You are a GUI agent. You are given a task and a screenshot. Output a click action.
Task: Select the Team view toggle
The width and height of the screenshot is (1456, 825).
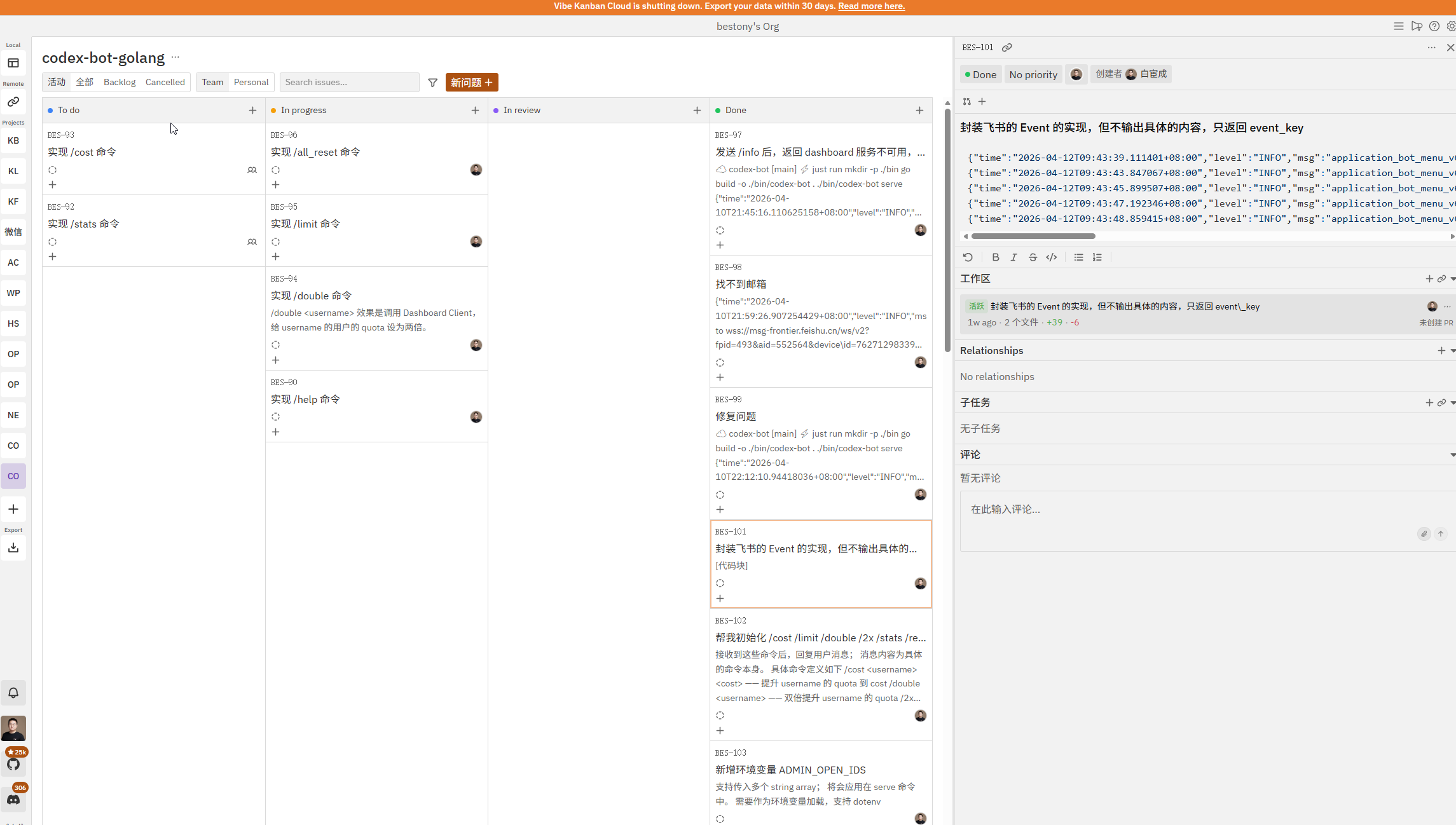(212, 82)
